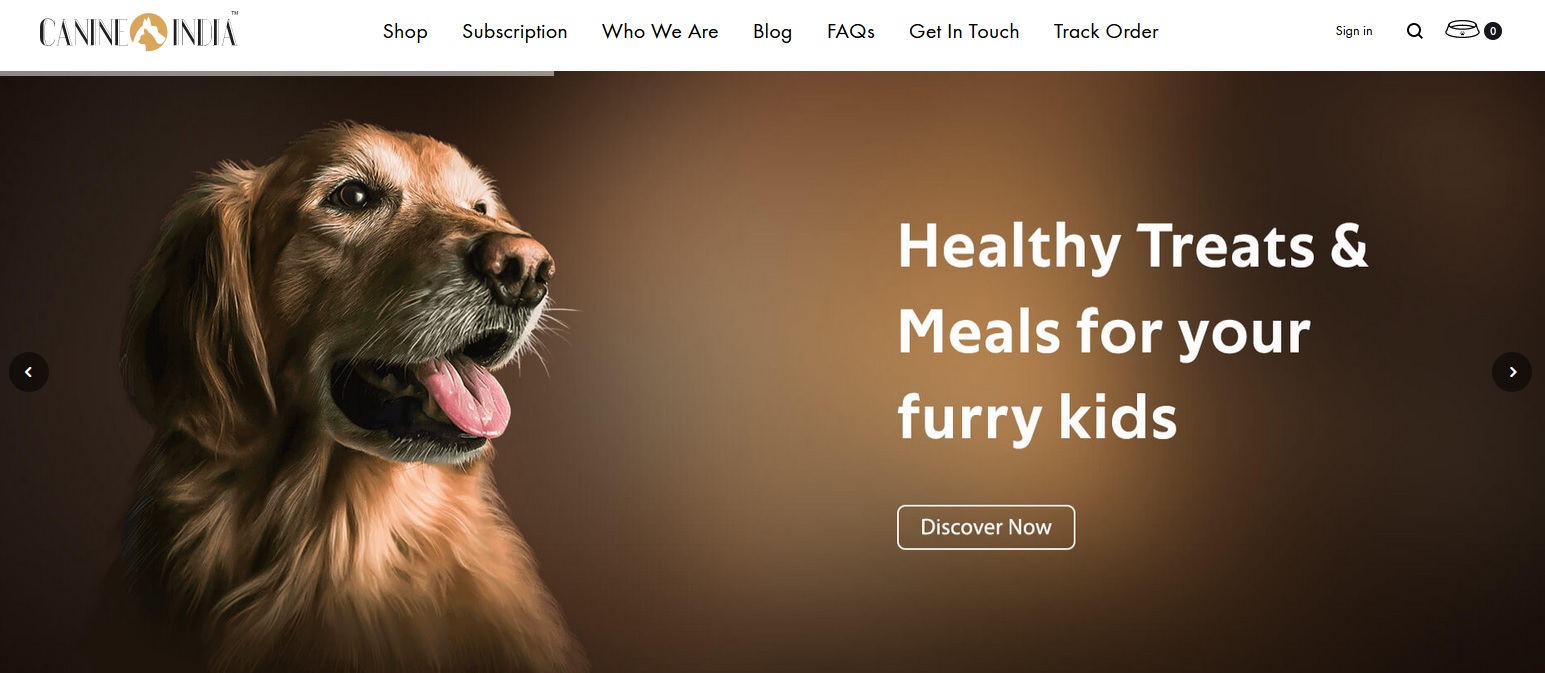Open the search magnifier icon
This screenshot has height=673, width=1545.
[1414, 31]
